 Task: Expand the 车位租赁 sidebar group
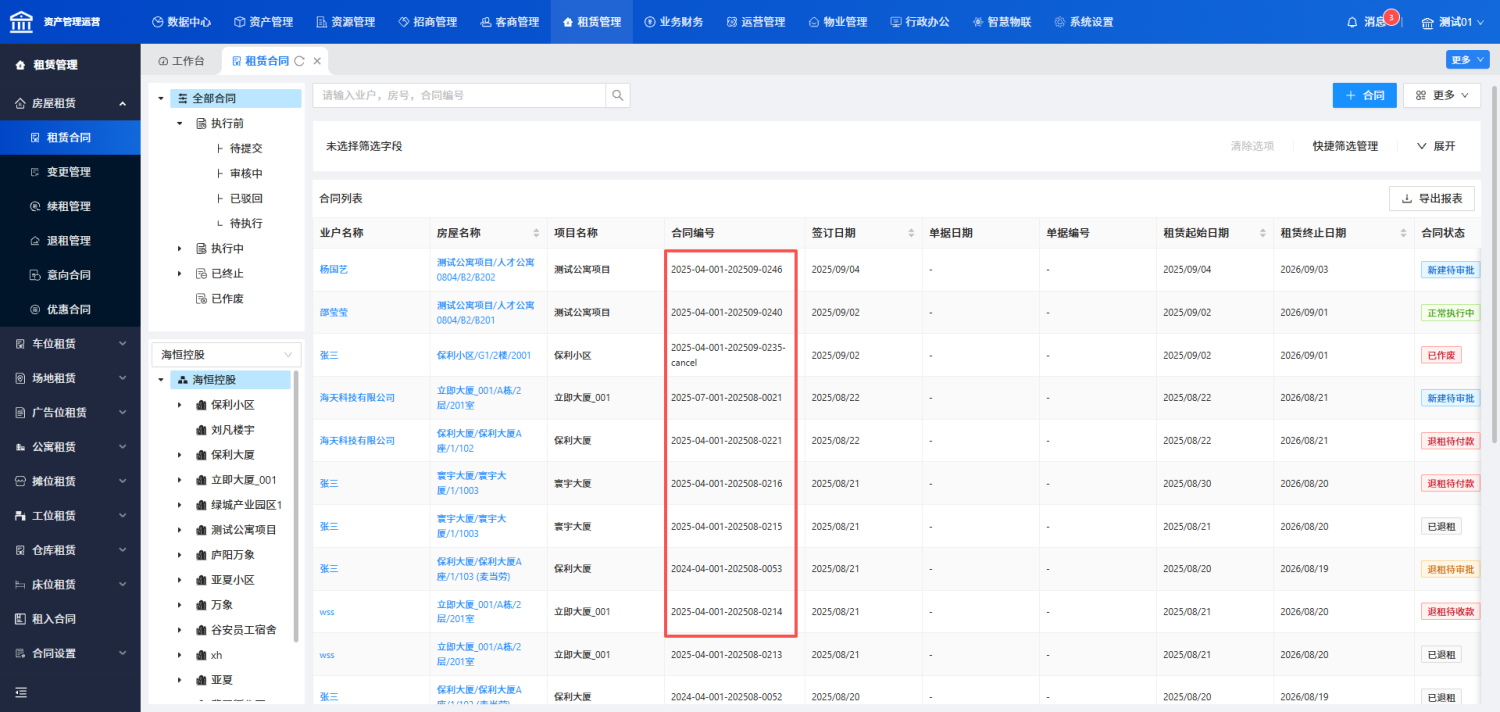(x=70, y=344)
